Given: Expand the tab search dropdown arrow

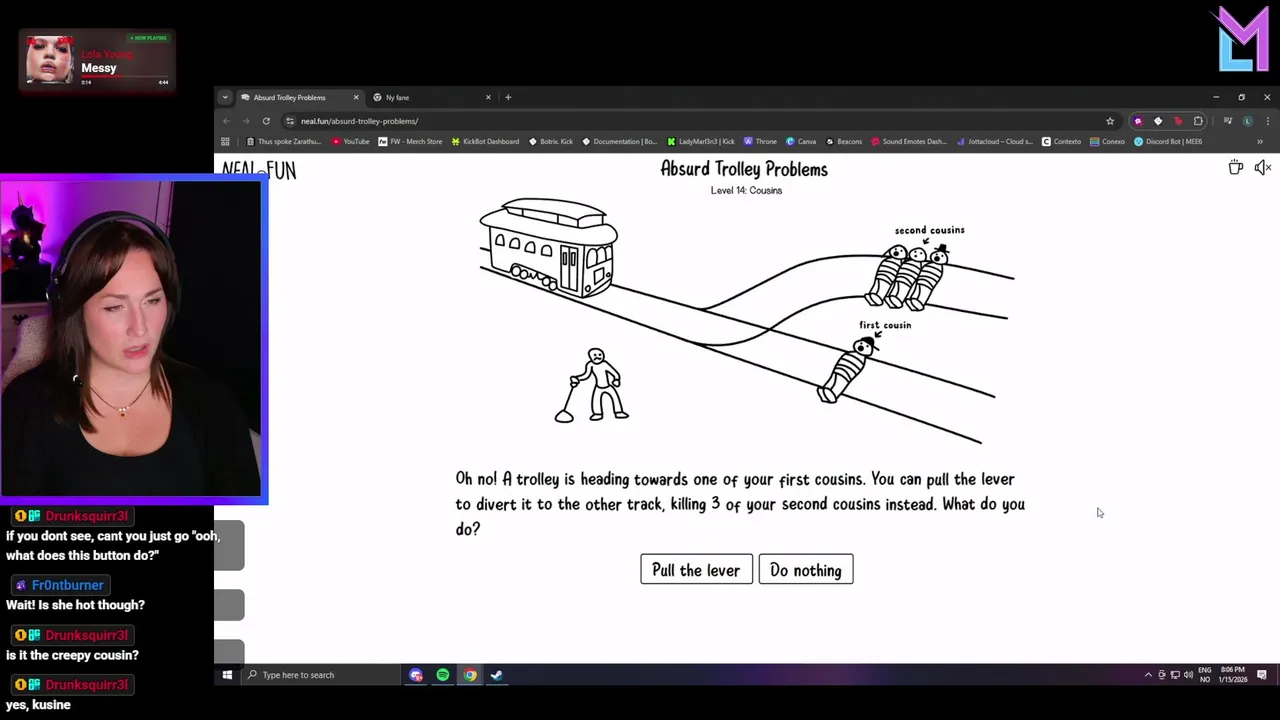Looking at the screenshot, I should [225, 97].
